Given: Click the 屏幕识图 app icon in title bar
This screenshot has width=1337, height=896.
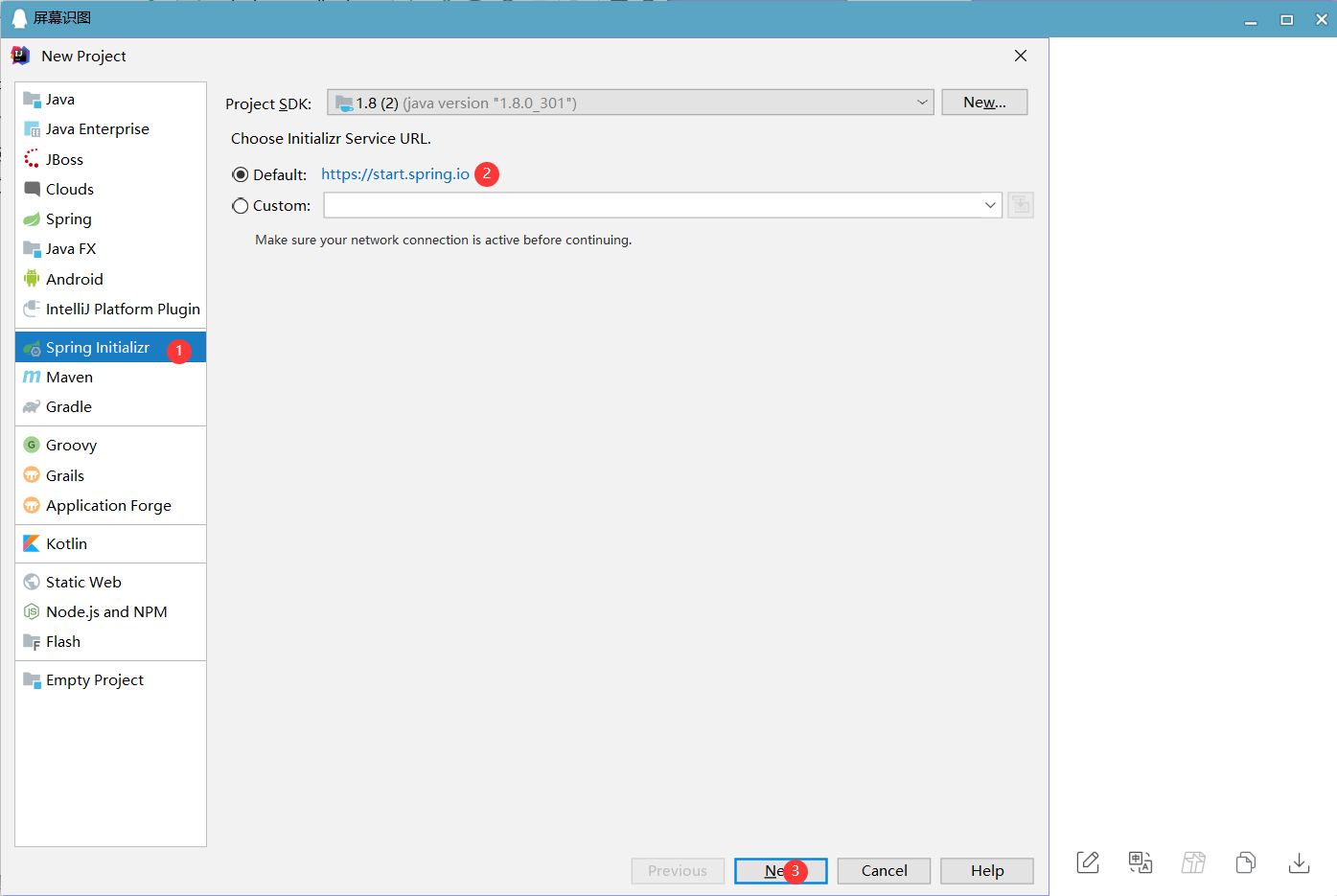Looking at the screenshot, I should point(19,18).
